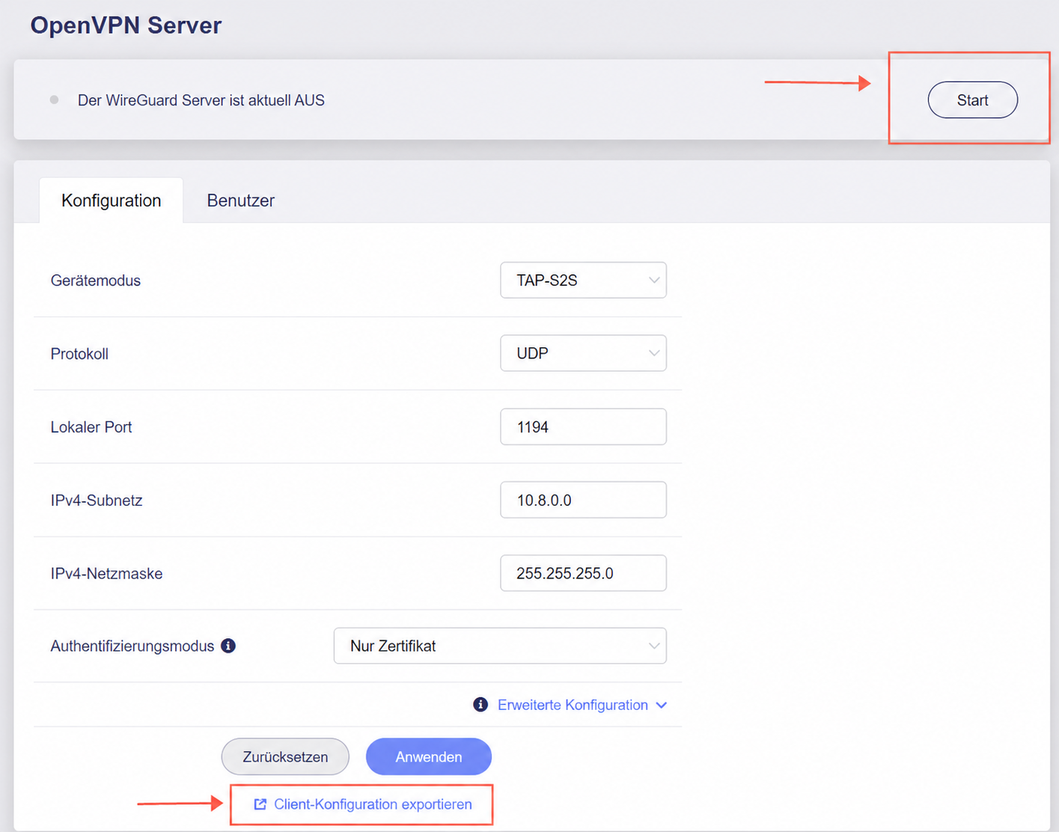The image size is (1059, 832).
Task: Click the 'Protokoll' label
Action: [80, 354]
